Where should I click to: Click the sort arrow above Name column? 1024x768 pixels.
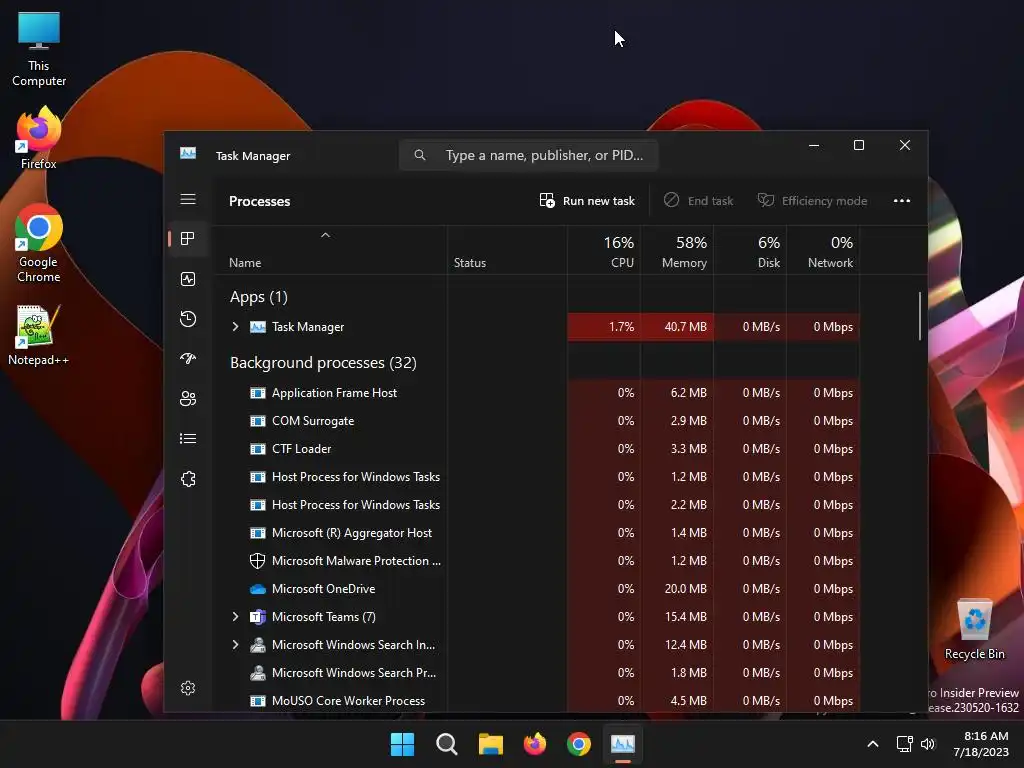[x=325, y=235]
